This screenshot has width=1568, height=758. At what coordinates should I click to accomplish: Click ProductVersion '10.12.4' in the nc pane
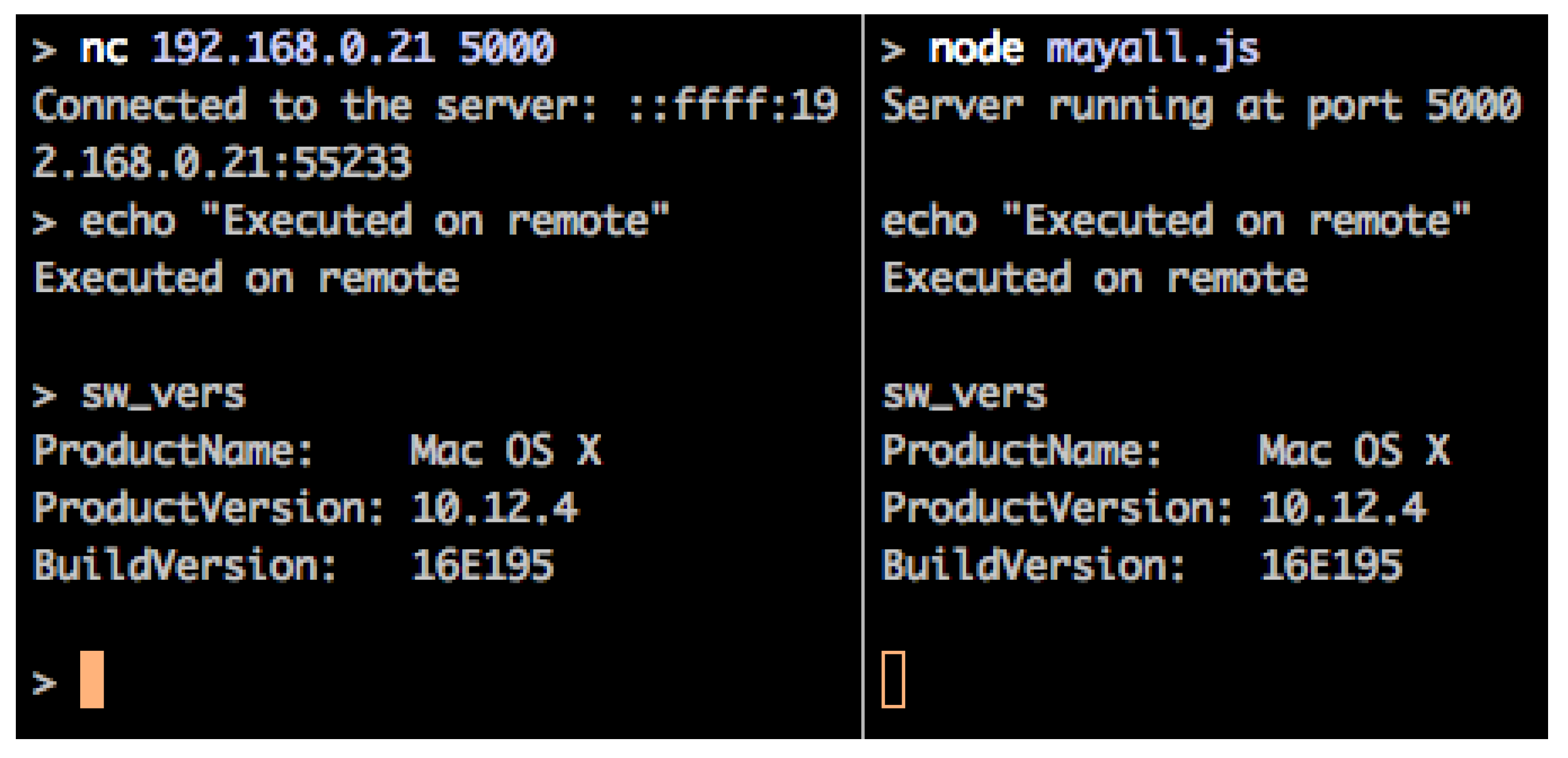[x=494, y=508]
